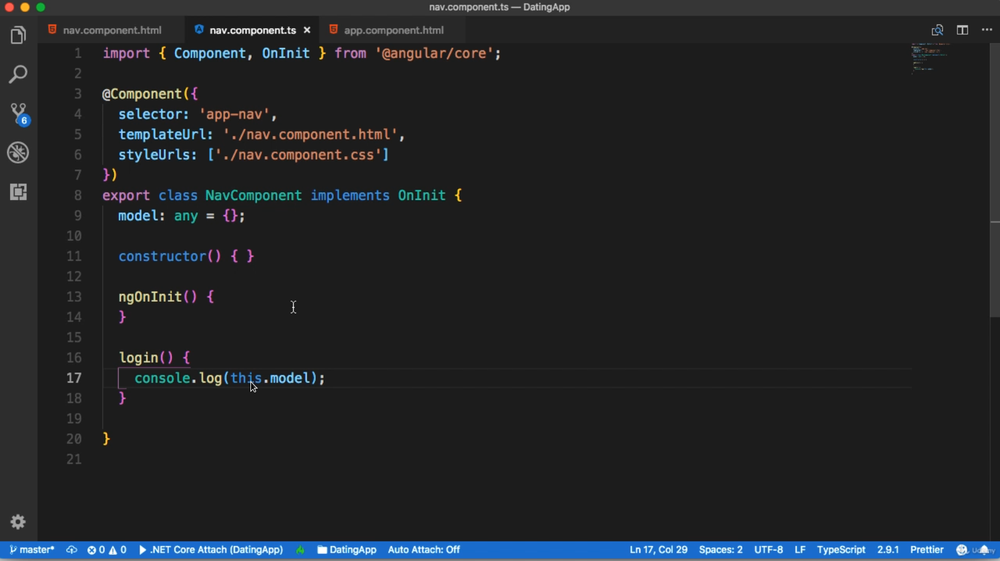This screenshot has width=1000, height=561.
Task: Start .NET Core Attach (DatingApp) debug
Action: click(x=210, y=550)
